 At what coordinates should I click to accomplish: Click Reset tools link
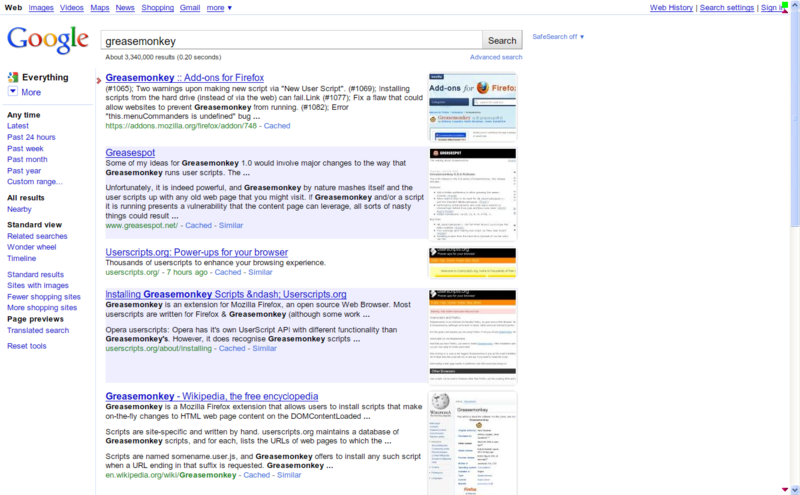[x=27, y=346]
